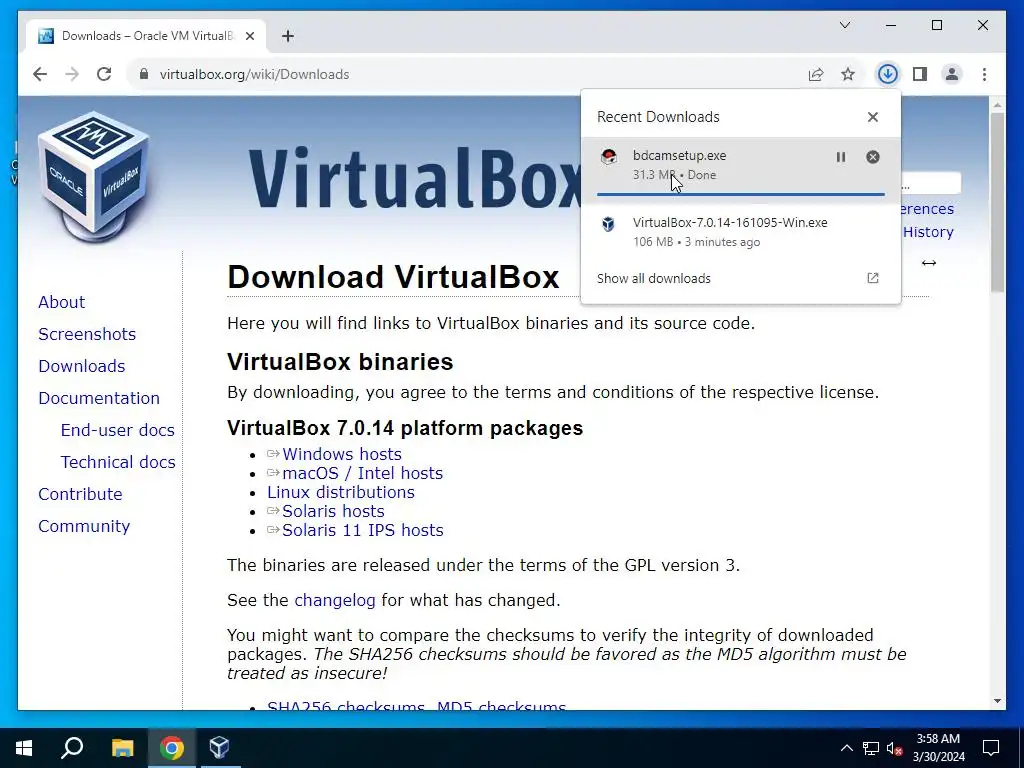Click the VirtualBox taskbar icon
Screen dimensions: 1024x768
(219, 746)
